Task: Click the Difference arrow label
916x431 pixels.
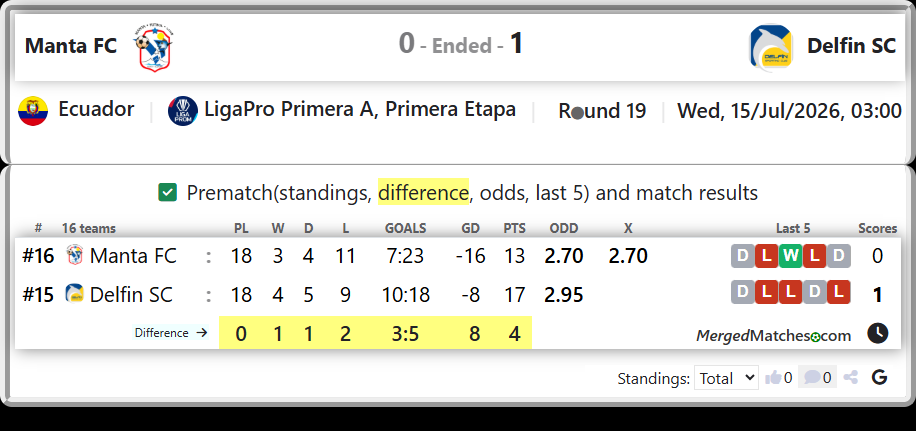Action: pos(171,333)
